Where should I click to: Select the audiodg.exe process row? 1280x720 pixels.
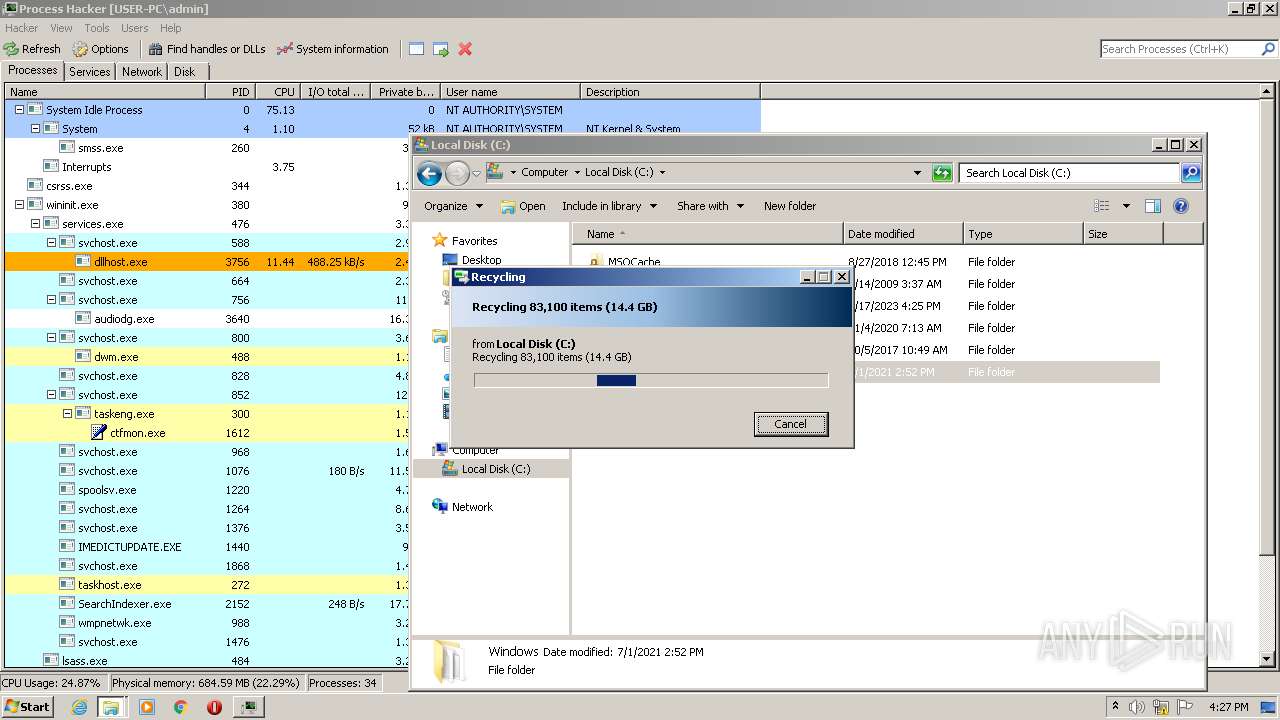207,319
